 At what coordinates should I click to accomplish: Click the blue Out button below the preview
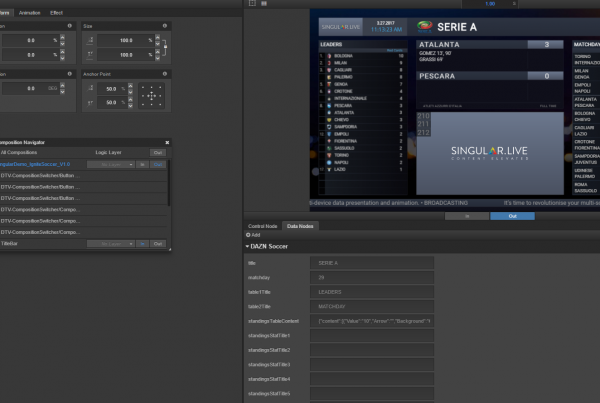512,216
